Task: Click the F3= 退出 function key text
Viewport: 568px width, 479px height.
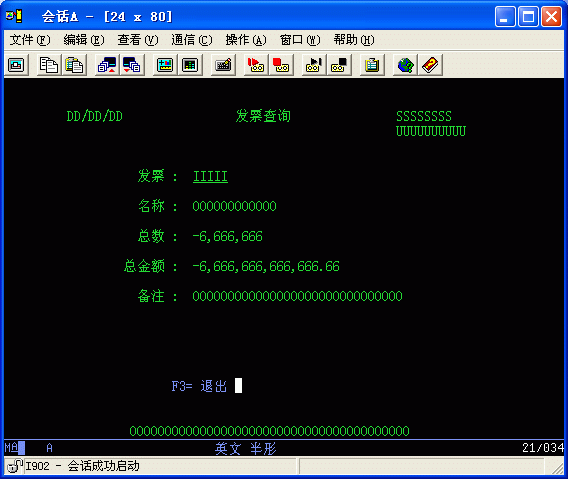Action: click(x=199, y=386)
